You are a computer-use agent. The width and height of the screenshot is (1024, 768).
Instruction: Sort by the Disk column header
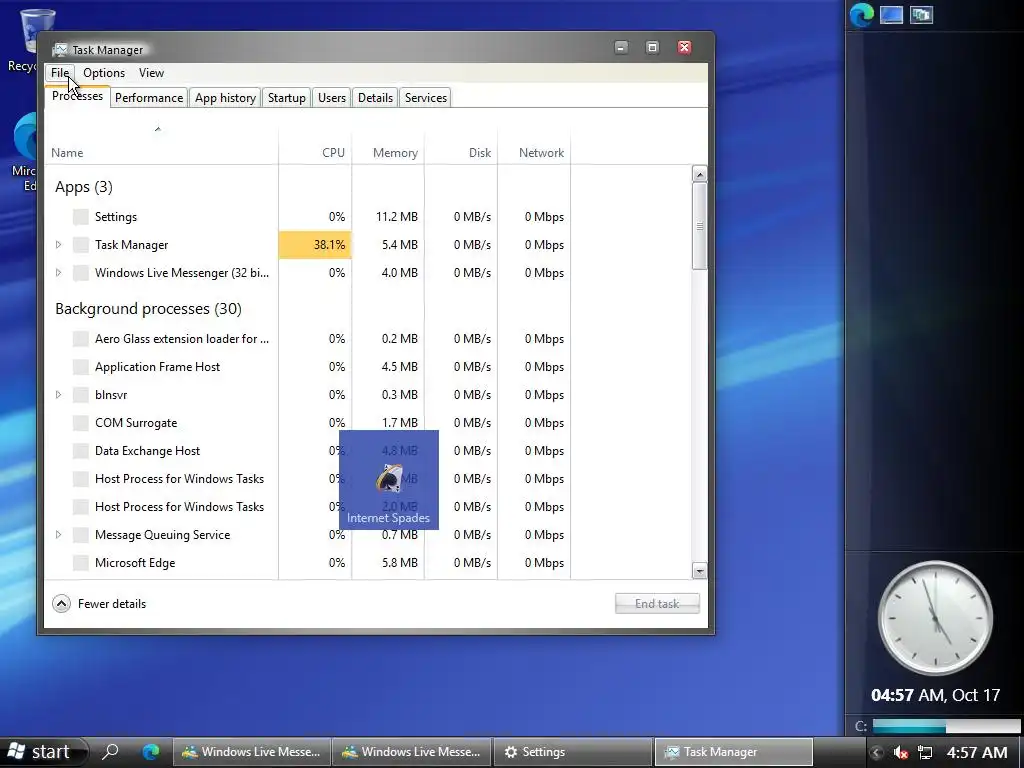[479, 153]
